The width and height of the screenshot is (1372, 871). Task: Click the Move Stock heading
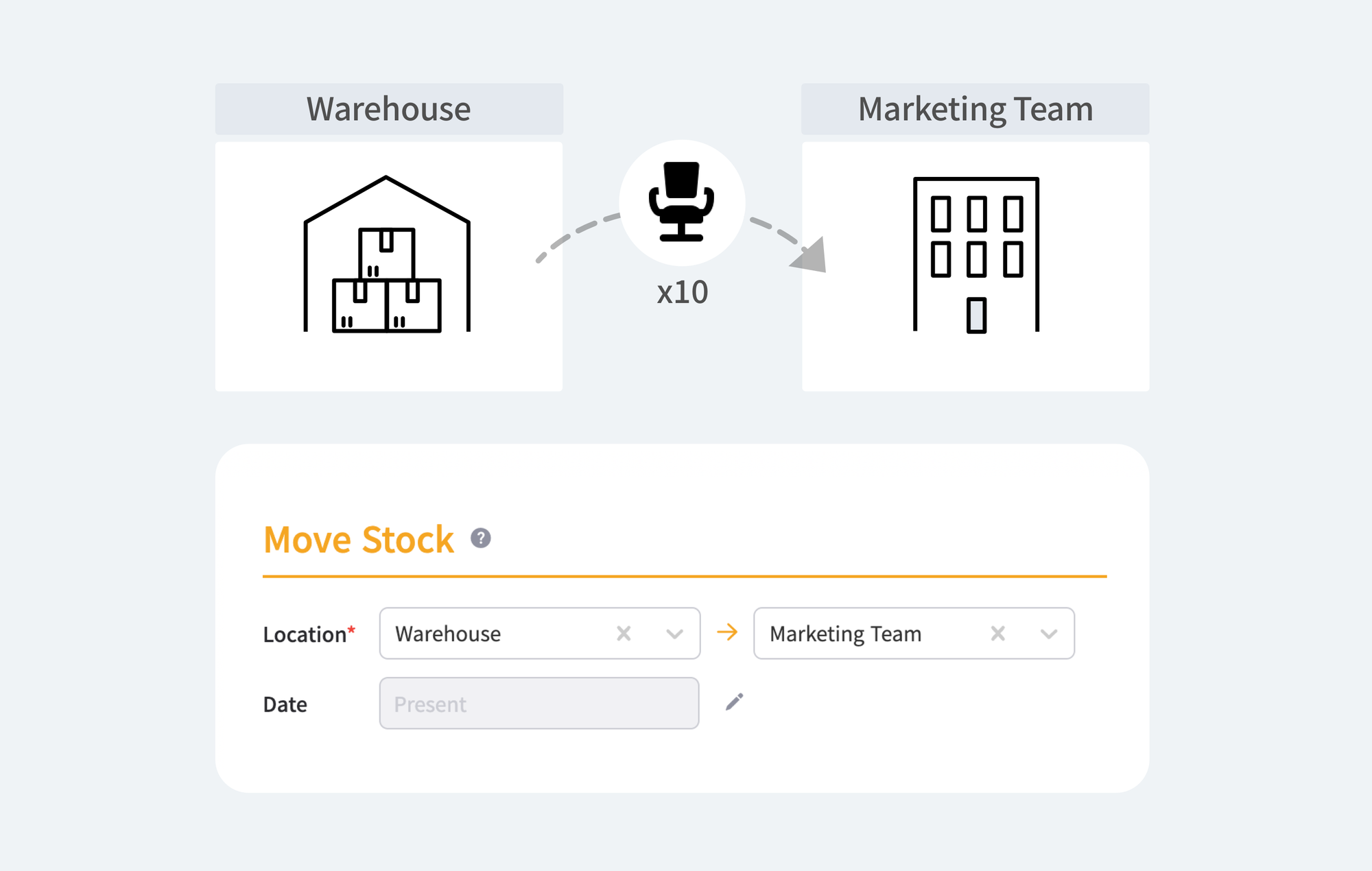[x=358, y=540]
